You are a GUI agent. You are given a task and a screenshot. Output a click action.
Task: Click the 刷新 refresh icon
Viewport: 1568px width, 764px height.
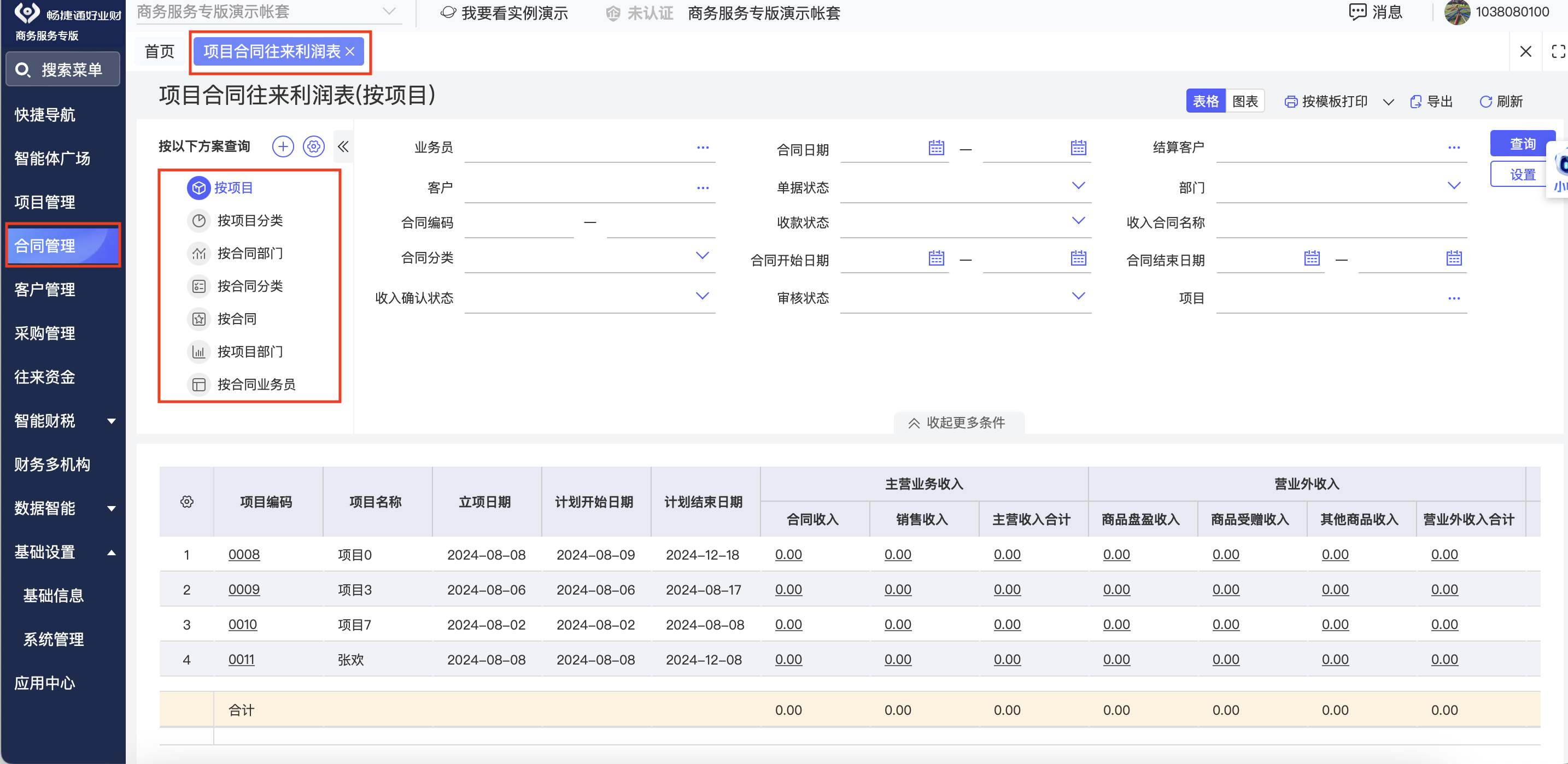[1485, 102]
